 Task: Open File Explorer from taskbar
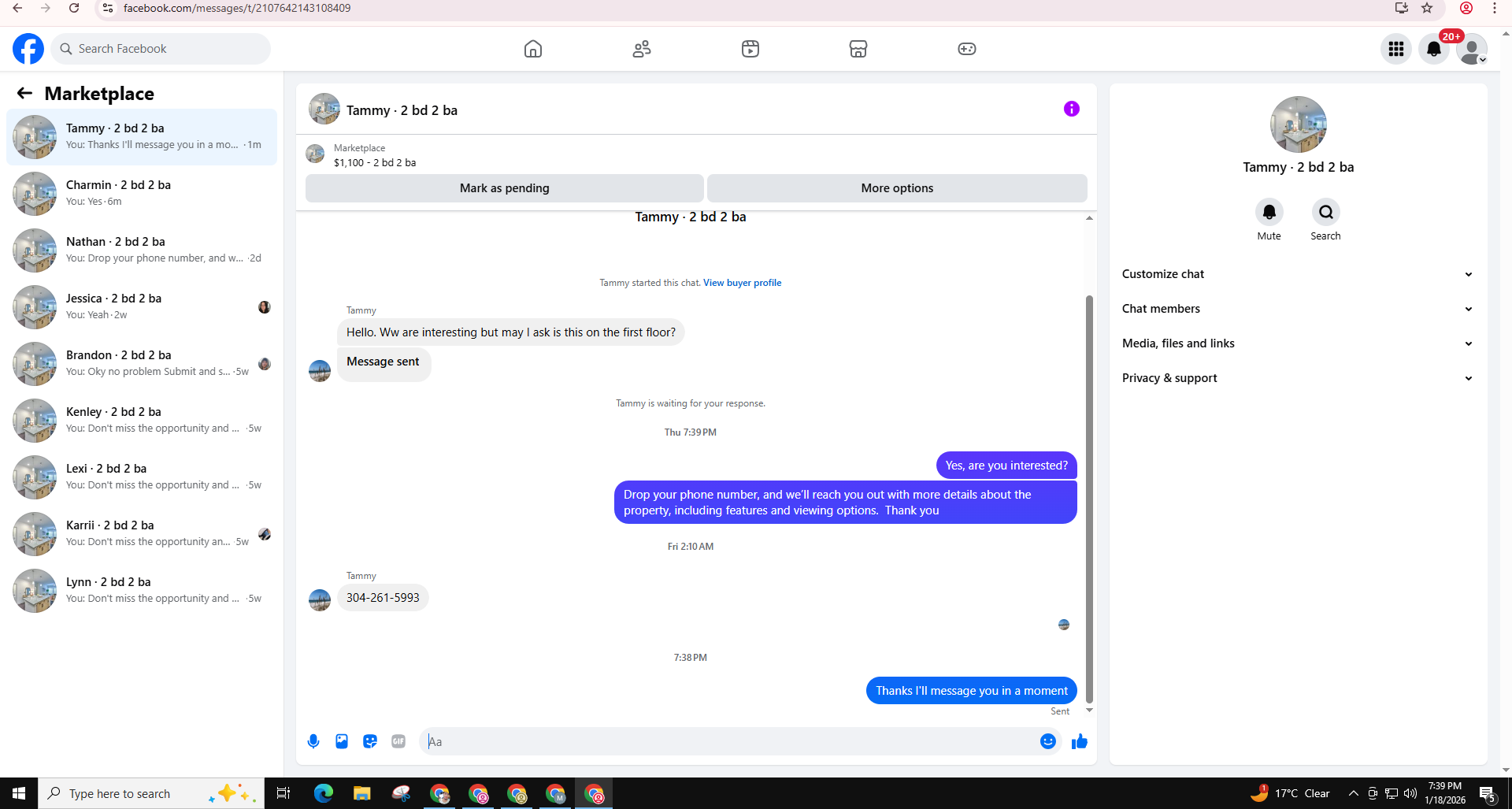click(362, 793)
